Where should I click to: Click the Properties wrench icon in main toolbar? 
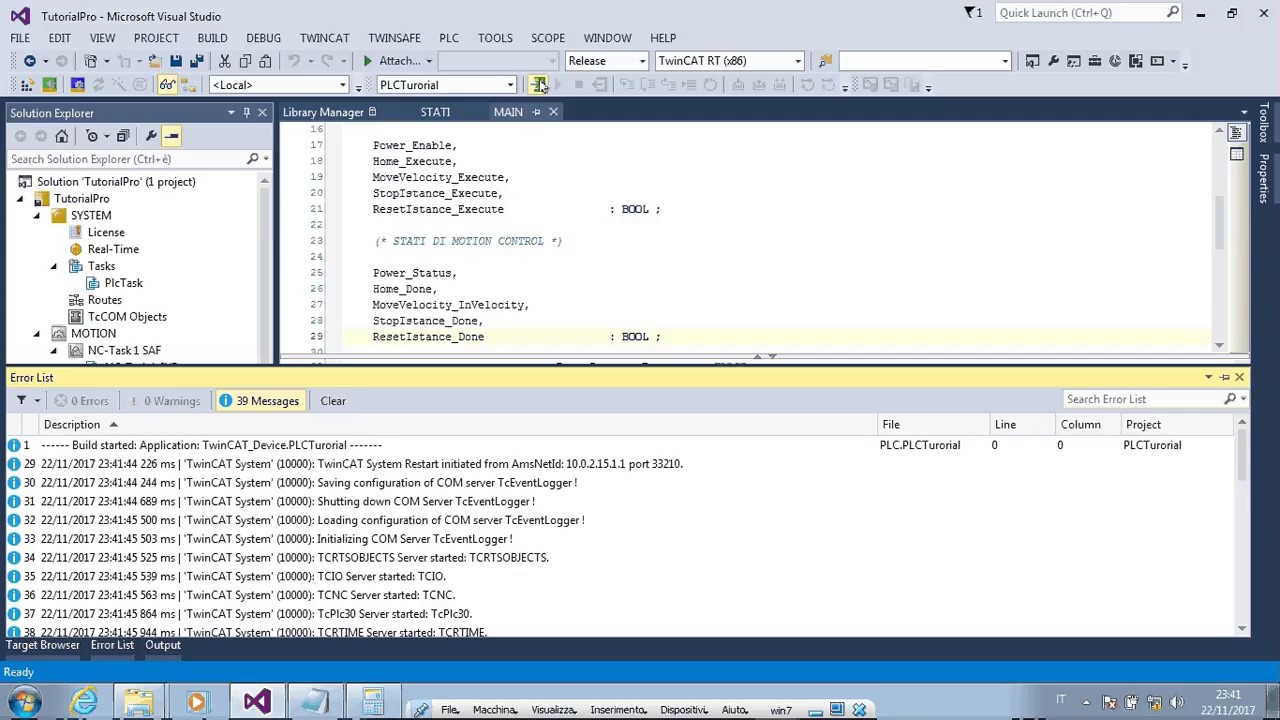[x=1053, y=61]
